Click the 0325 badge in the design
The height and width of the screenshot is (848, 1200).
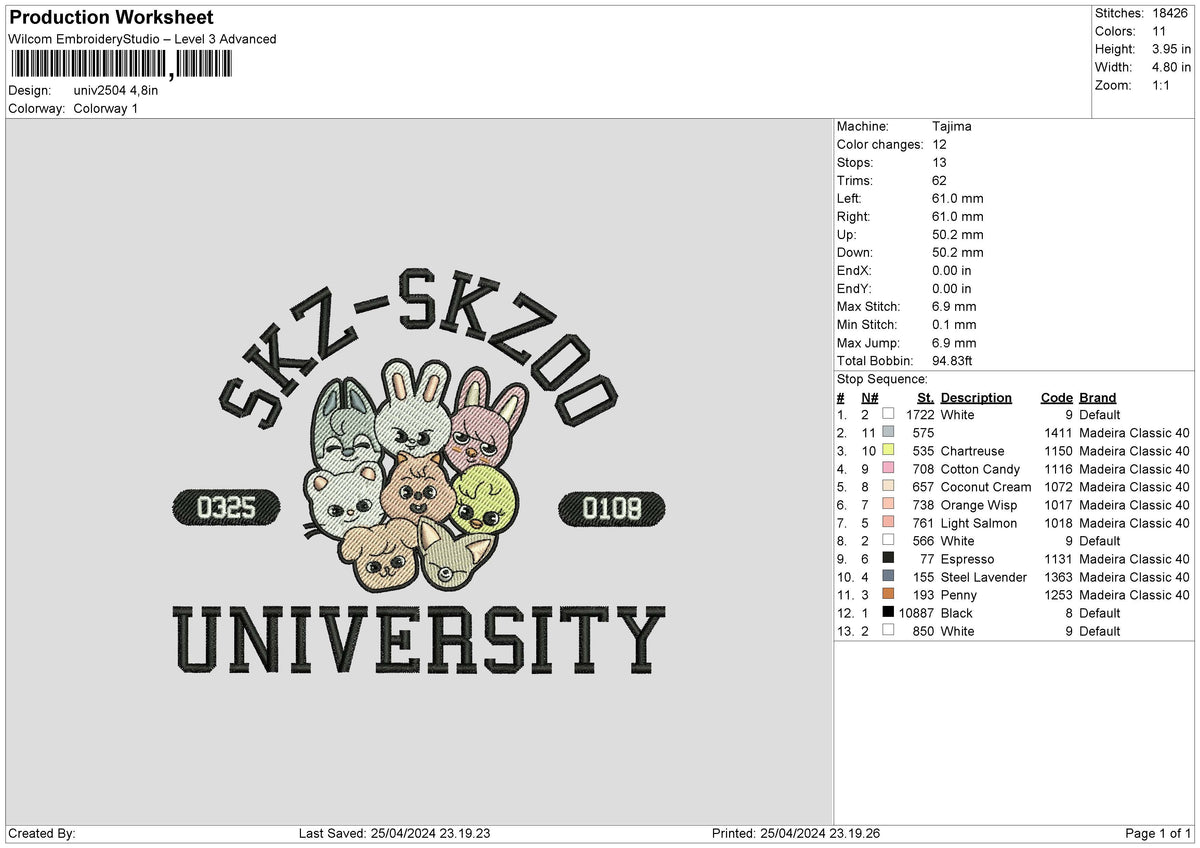pos(225,508)
